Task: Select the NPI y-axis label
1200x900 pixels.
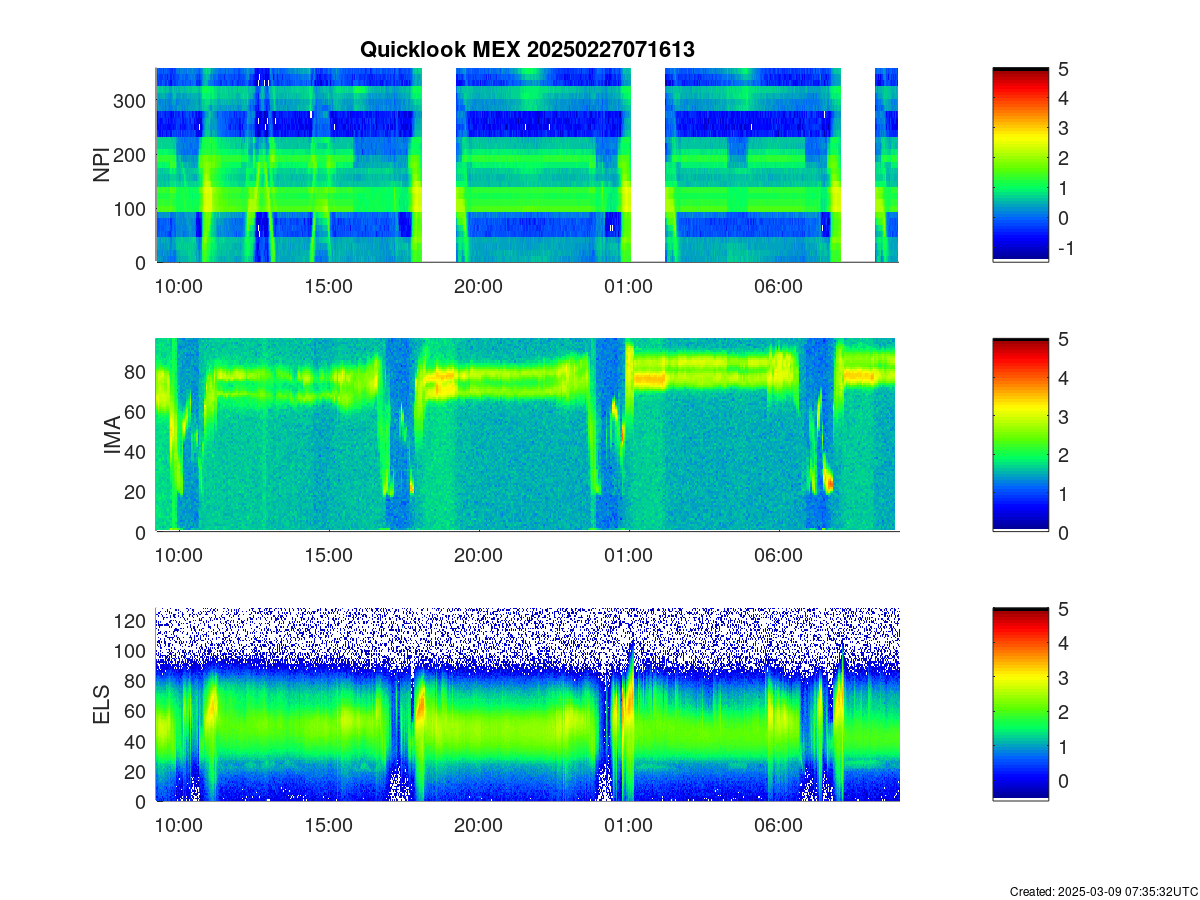Action: point(101,165)
